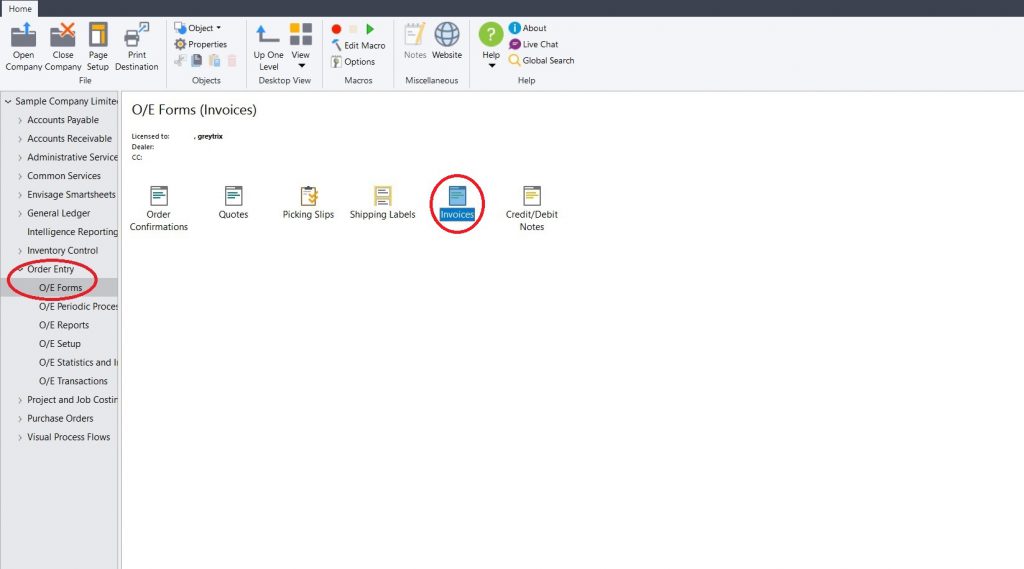Select Inventory Control label in the tree
Viewport: 1024px width, 569px height.
click(x=63, y=251)
